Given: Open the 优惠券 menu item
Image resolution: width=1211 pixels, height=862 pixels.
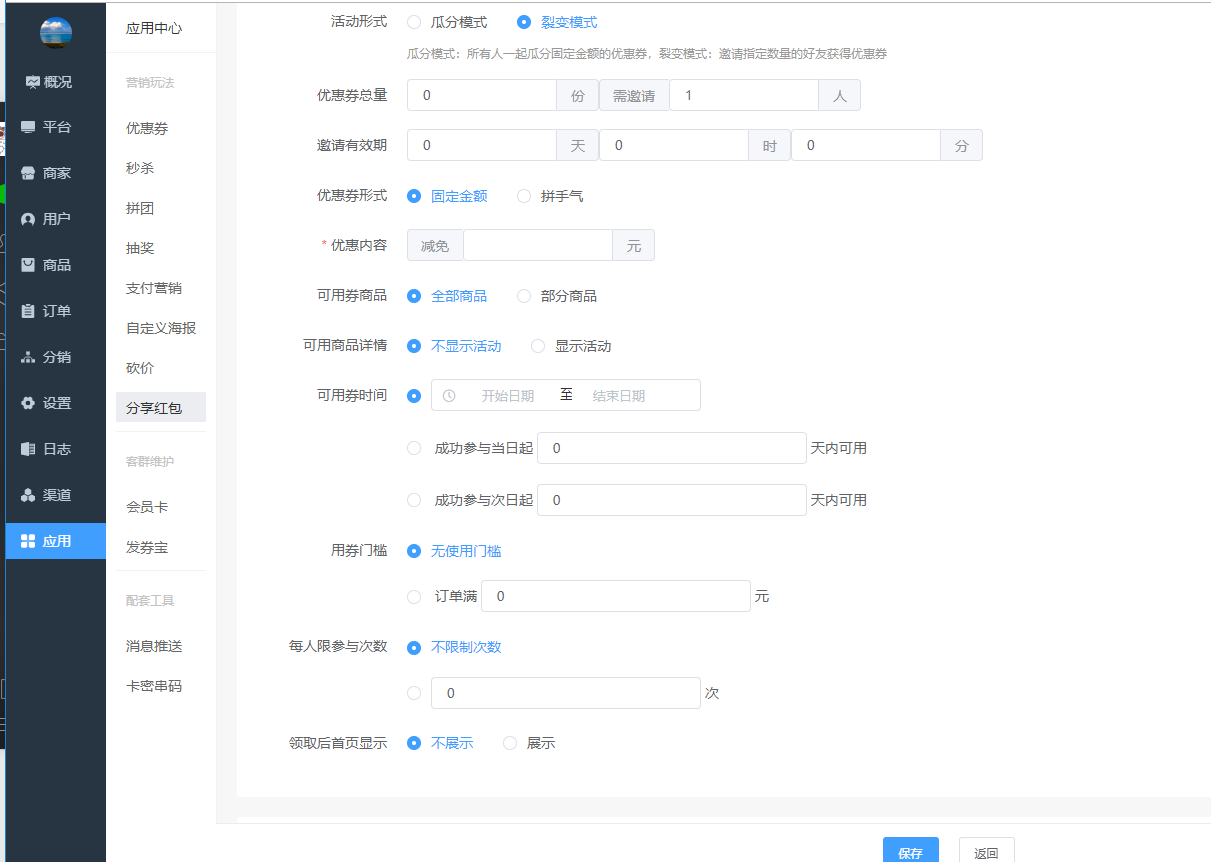Looking at the screenshot, I should 147,128.
